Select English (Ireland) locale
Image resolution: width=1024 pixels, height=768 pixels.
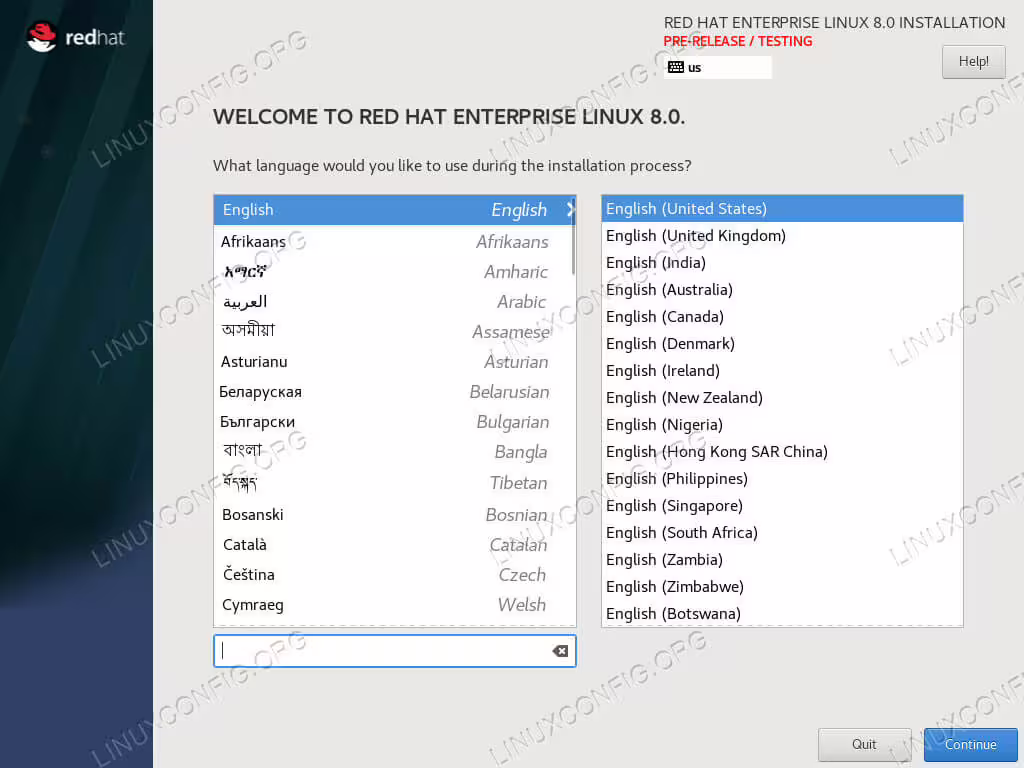(x=782, y=370)
